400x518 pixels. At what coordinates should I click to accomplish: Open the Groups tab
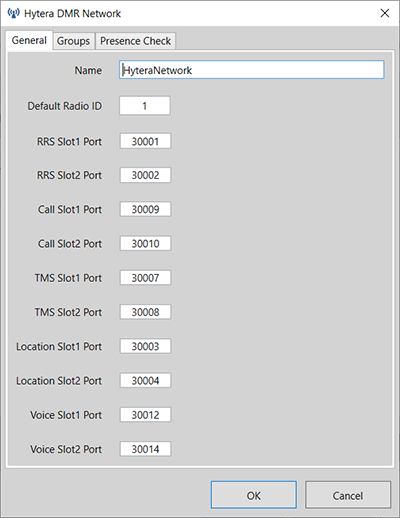(73, 41)
